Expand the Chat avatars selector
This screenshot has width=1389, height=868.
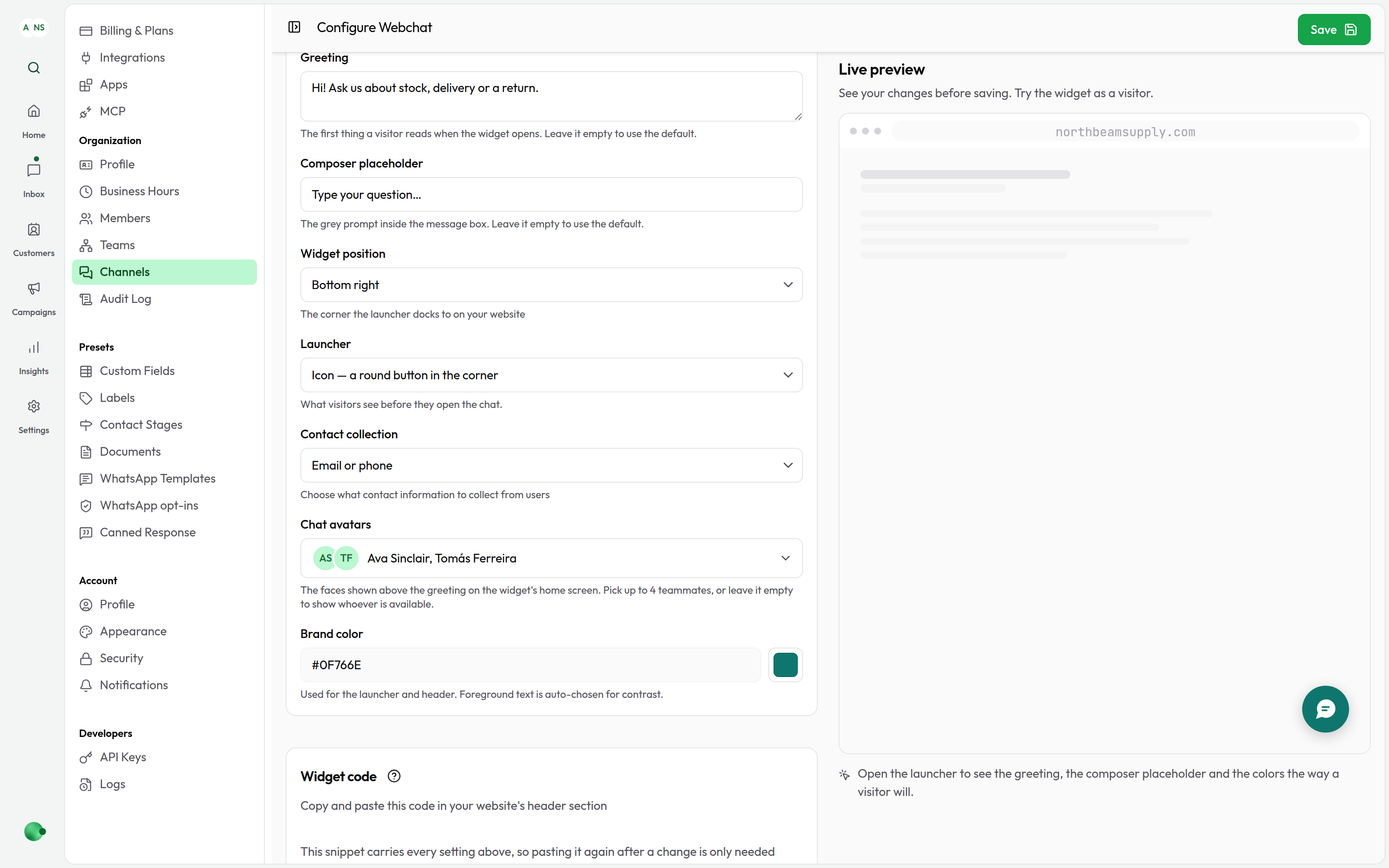click(551, 558)
